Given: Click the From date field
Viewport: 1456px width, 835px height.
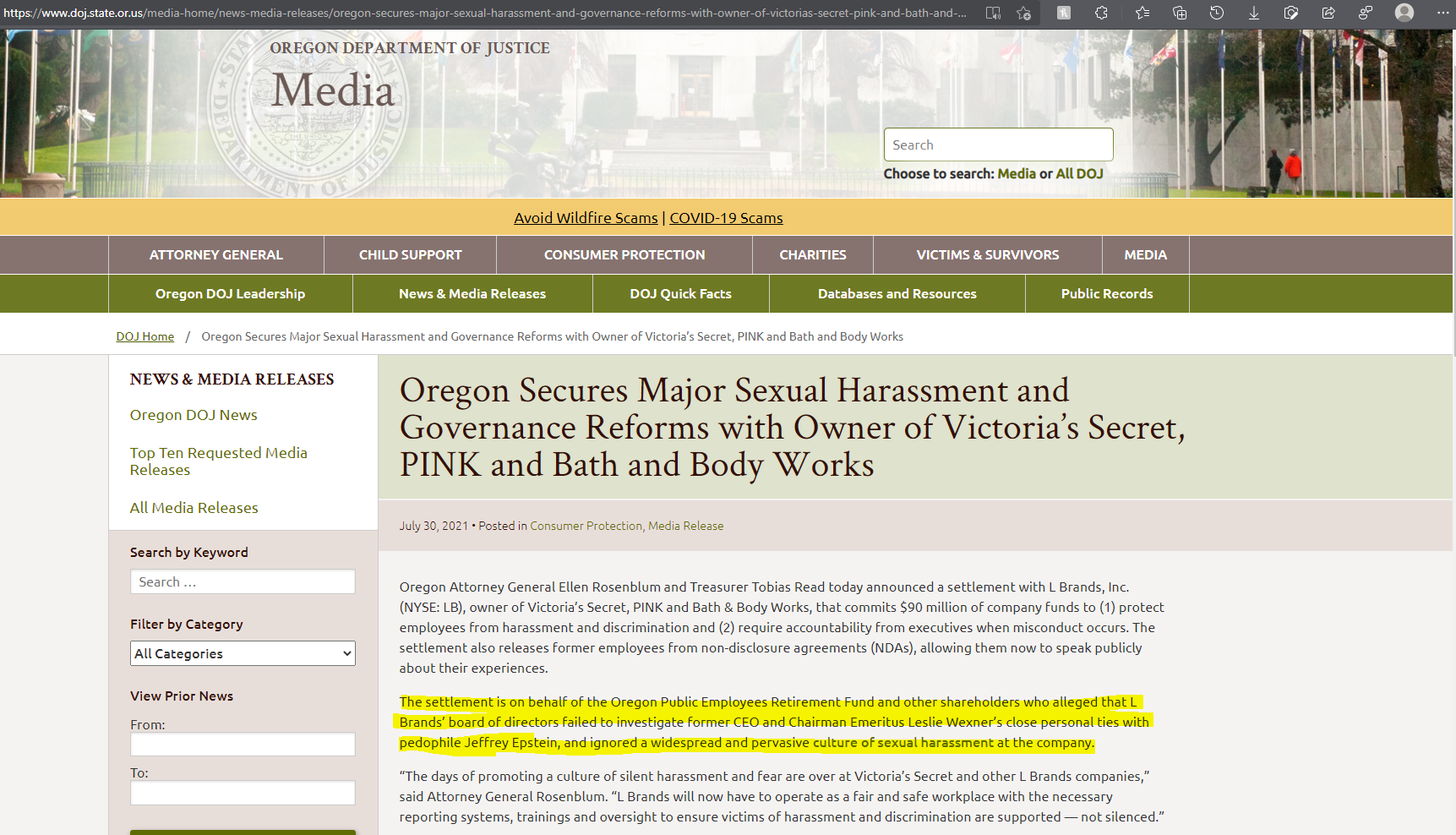Looking at the screenshot, I should (x=243, y=744).
